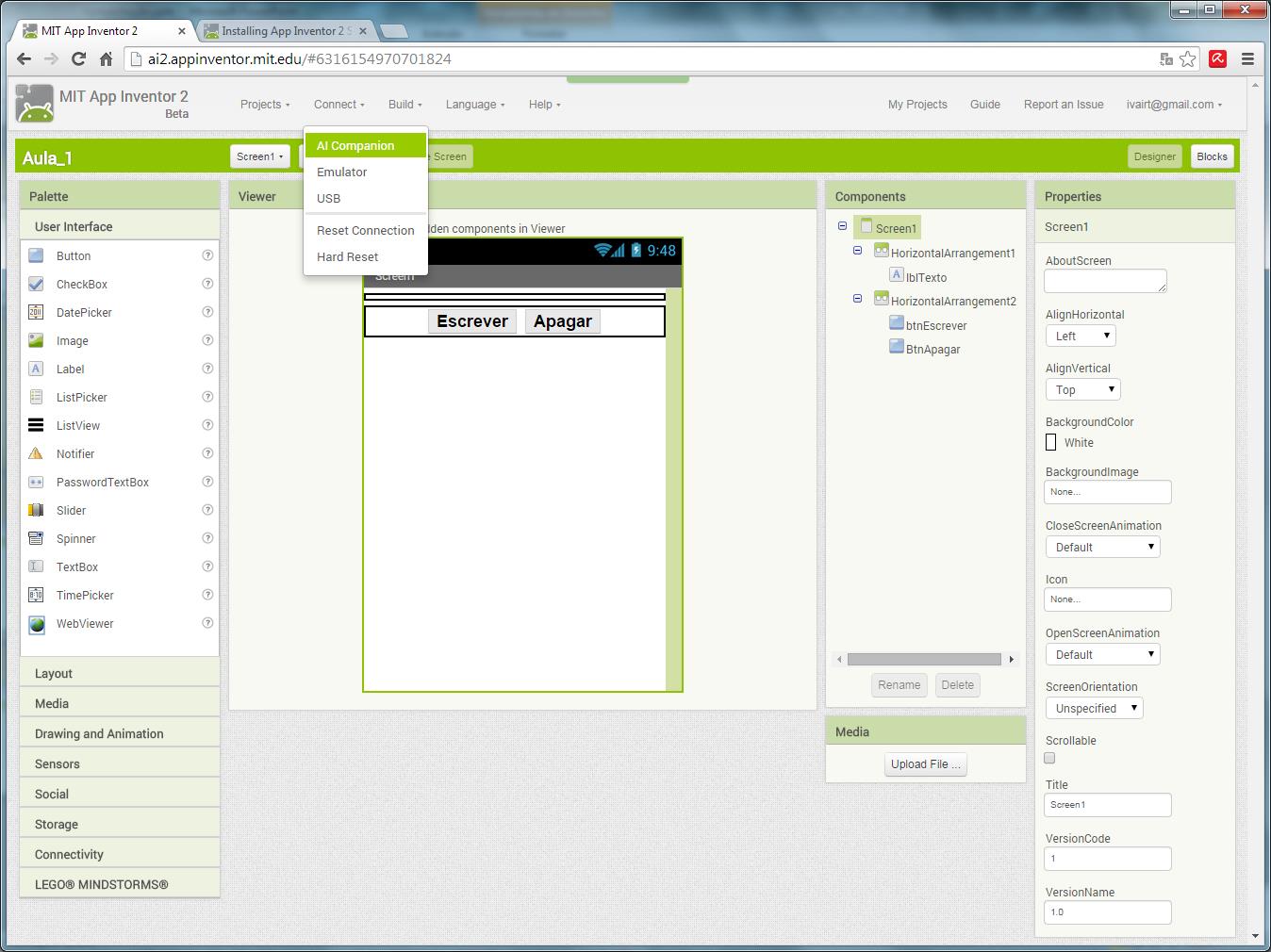Select the Label palette icon
Screen dimensions: 1271x952
click(36, 369)
